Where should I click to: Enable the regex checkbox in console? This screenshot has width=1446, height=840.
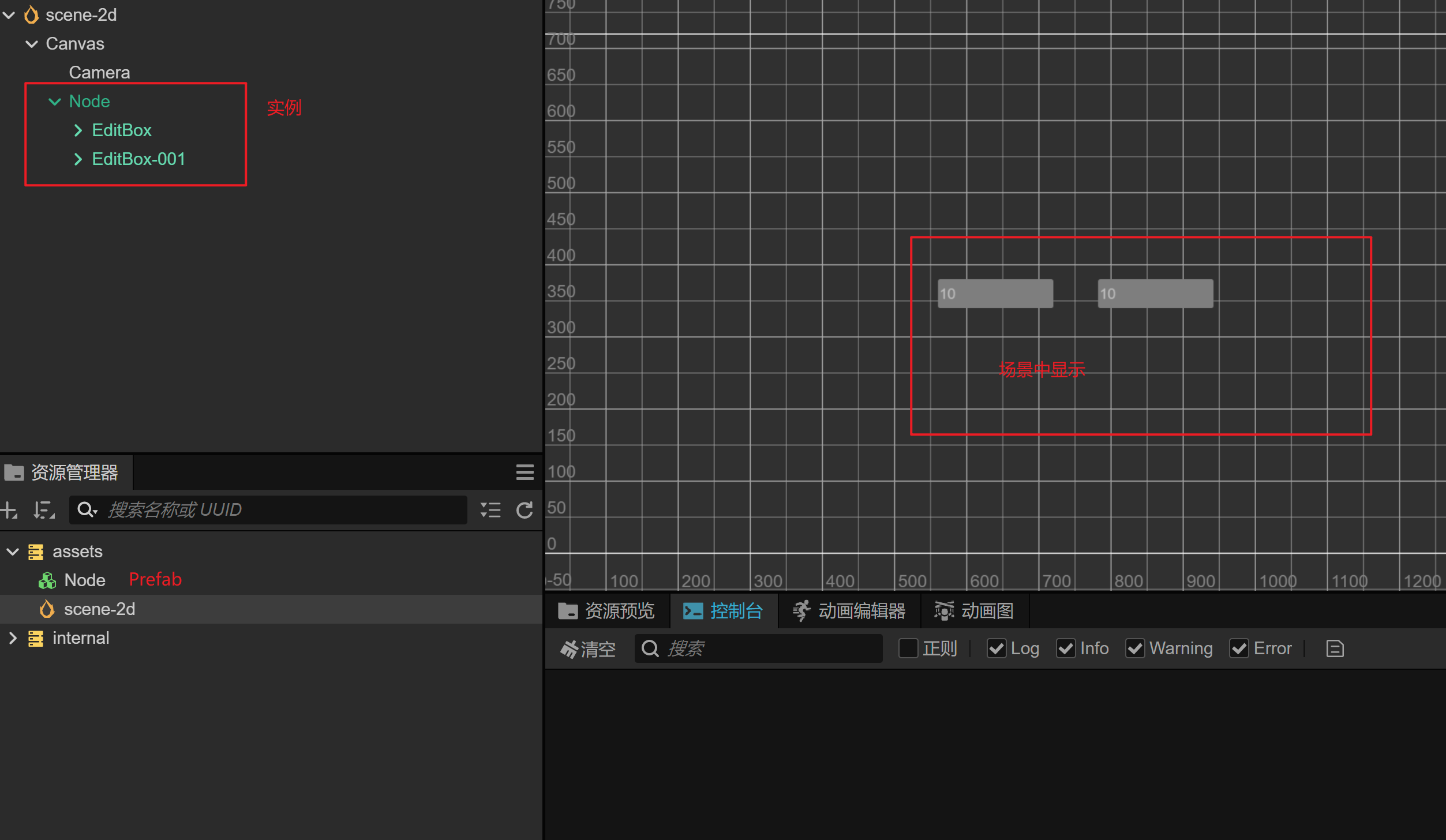coord(908,648)
